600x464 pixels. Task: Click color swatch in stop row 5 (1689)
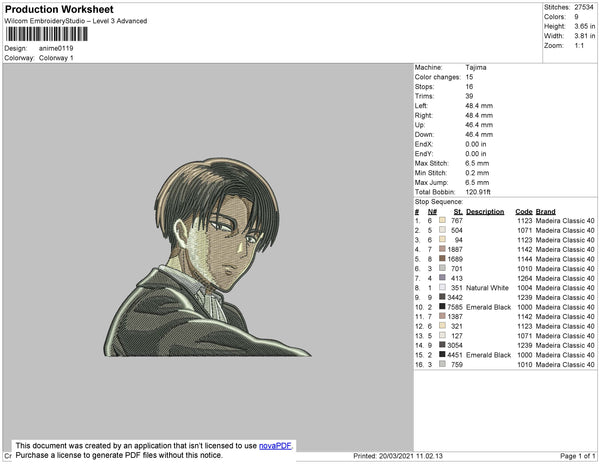pyautogui.click(x=442, y=259)
